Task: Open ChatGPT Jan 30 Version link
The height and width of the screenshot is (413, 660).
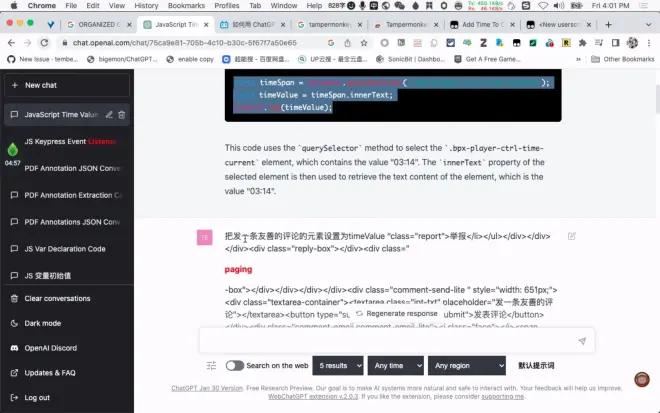Action: [x=207, y=388]
